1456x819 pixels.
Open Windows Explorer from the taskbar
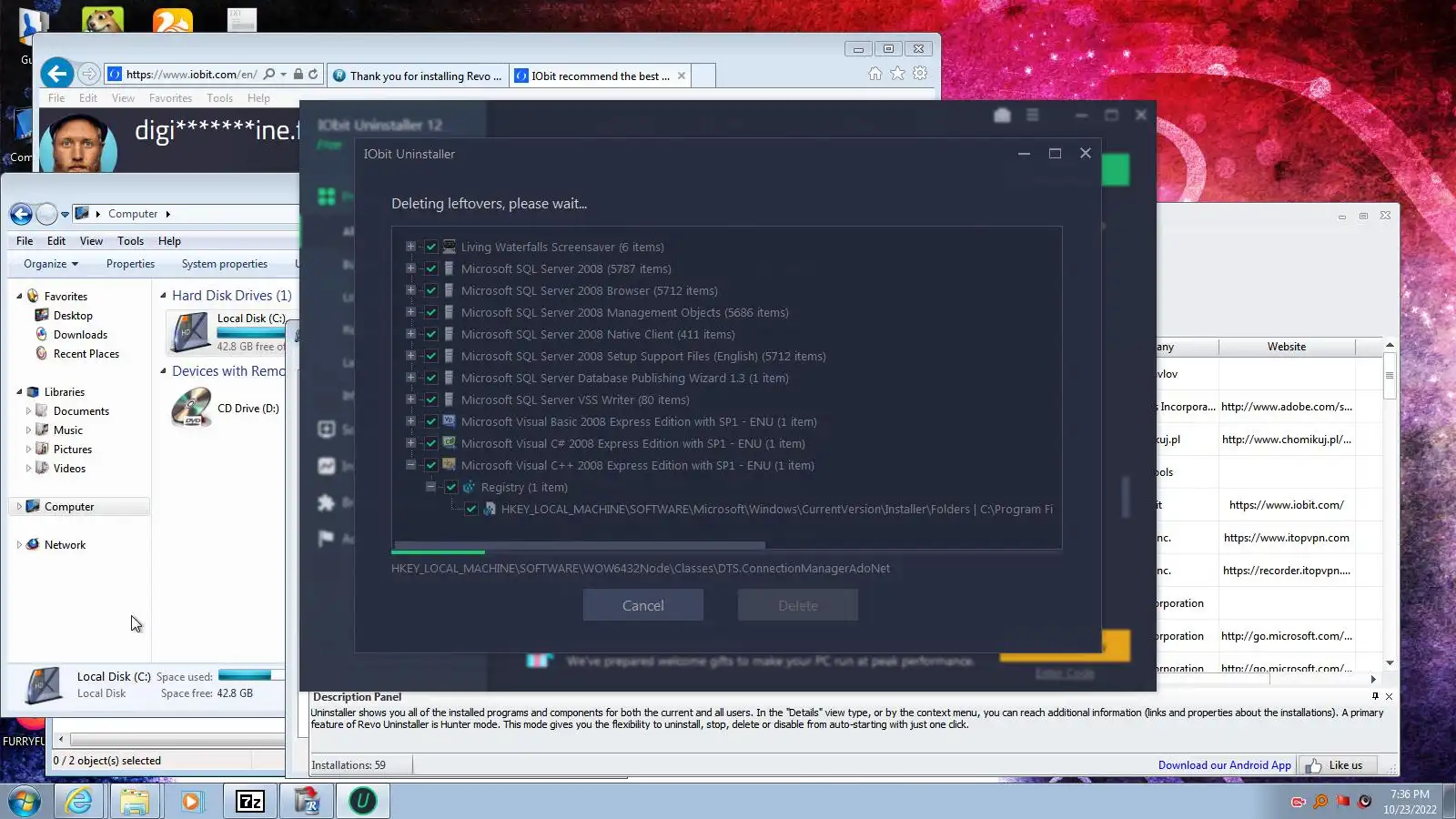(x=135, y=801)
